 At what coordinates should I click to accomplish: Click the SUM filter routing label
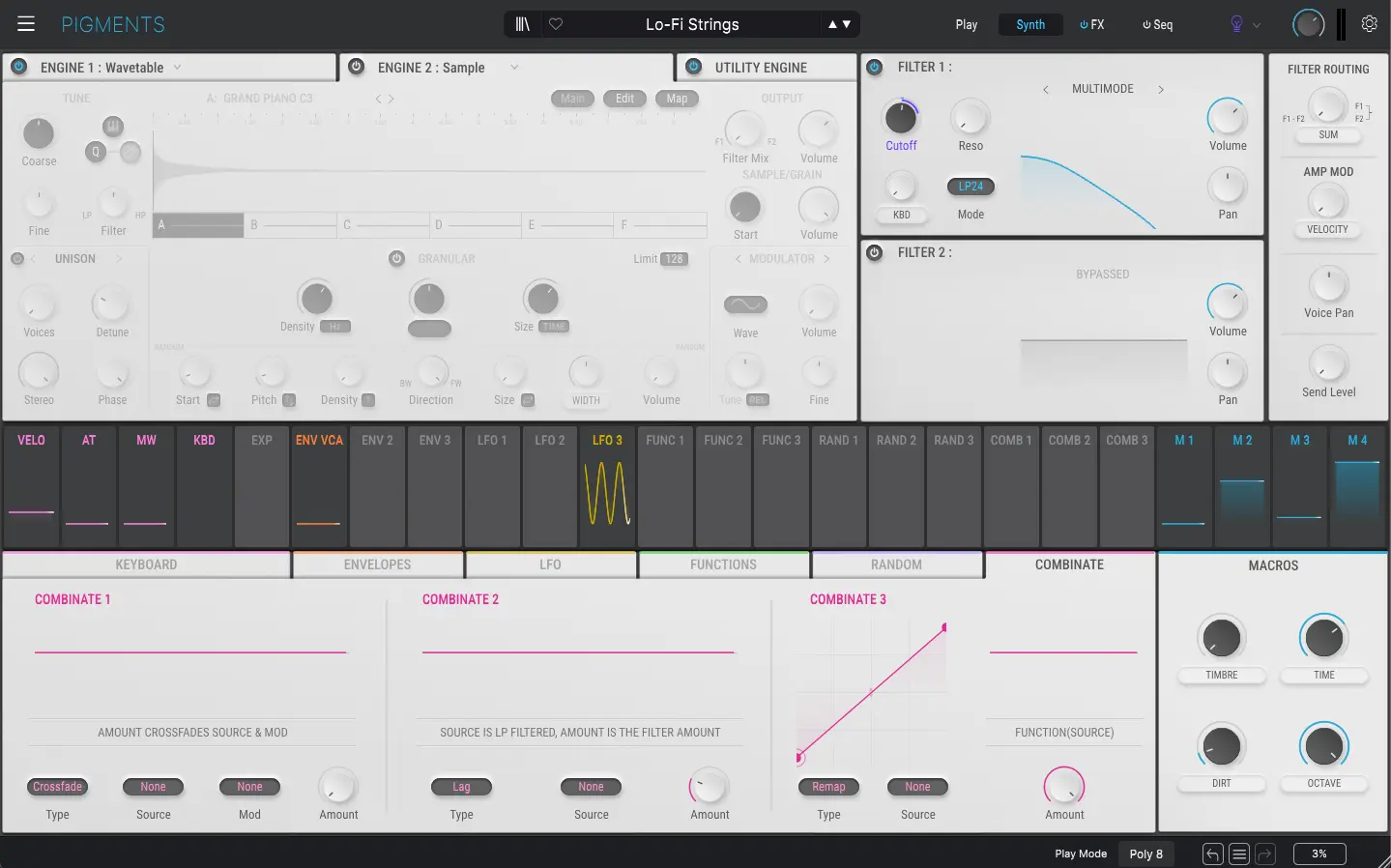(x=1328, y=135)
